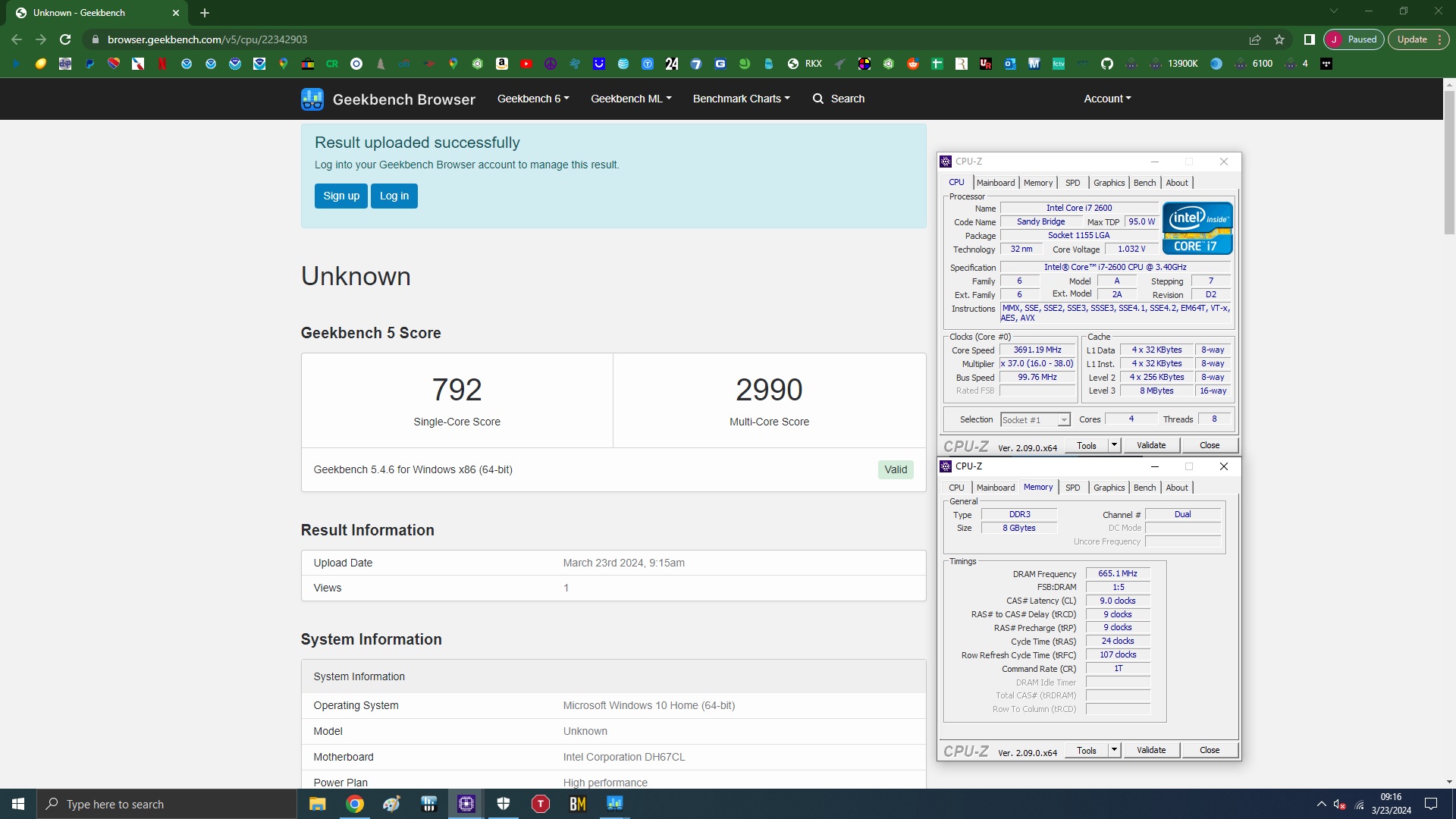This screenshot has height=819, width=1456.
Task: Reload the Geekbench page
Action: tap(65, 39)
